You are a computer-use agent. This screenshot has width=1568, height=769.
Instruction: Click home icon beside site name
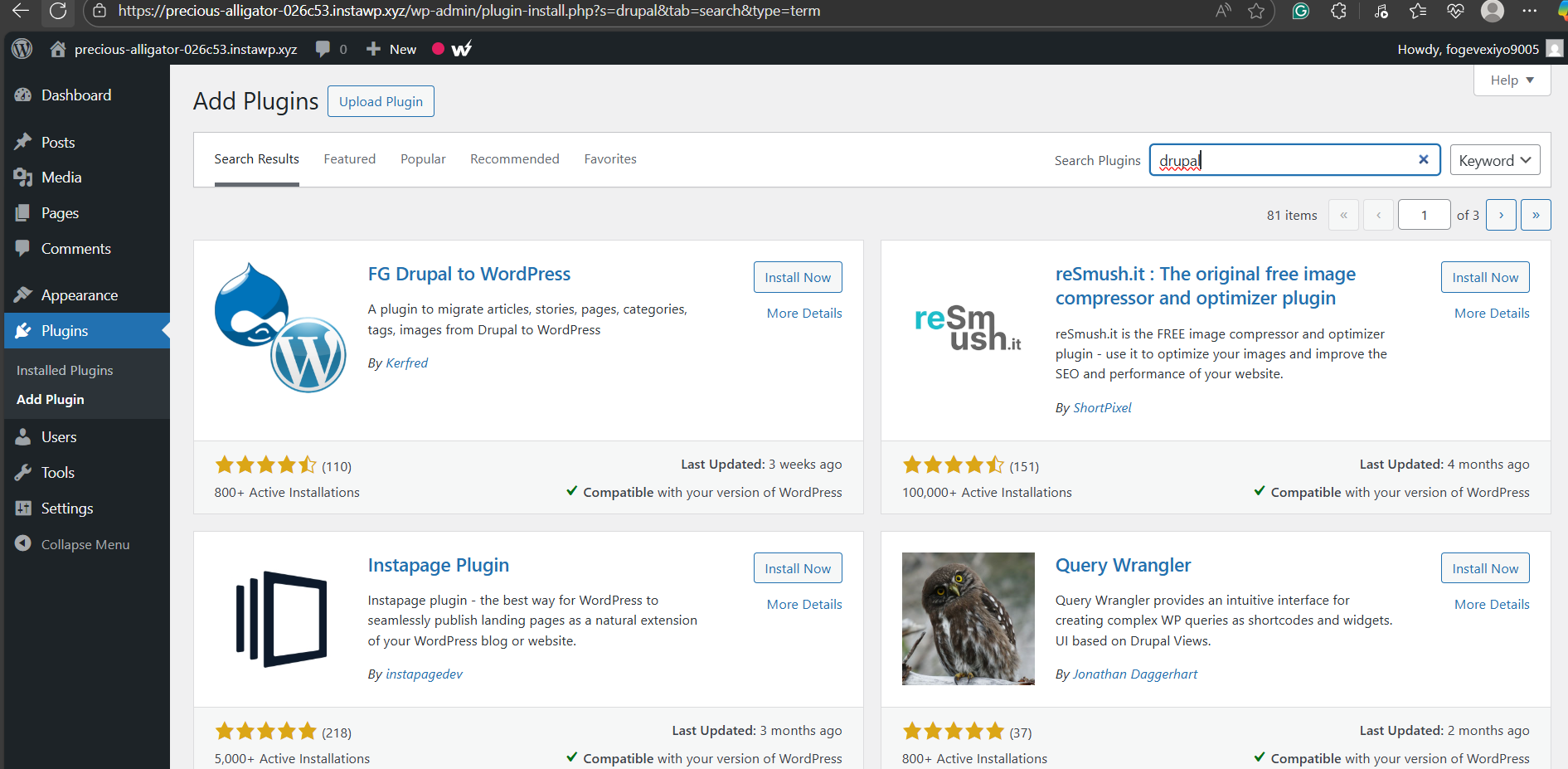57,49
